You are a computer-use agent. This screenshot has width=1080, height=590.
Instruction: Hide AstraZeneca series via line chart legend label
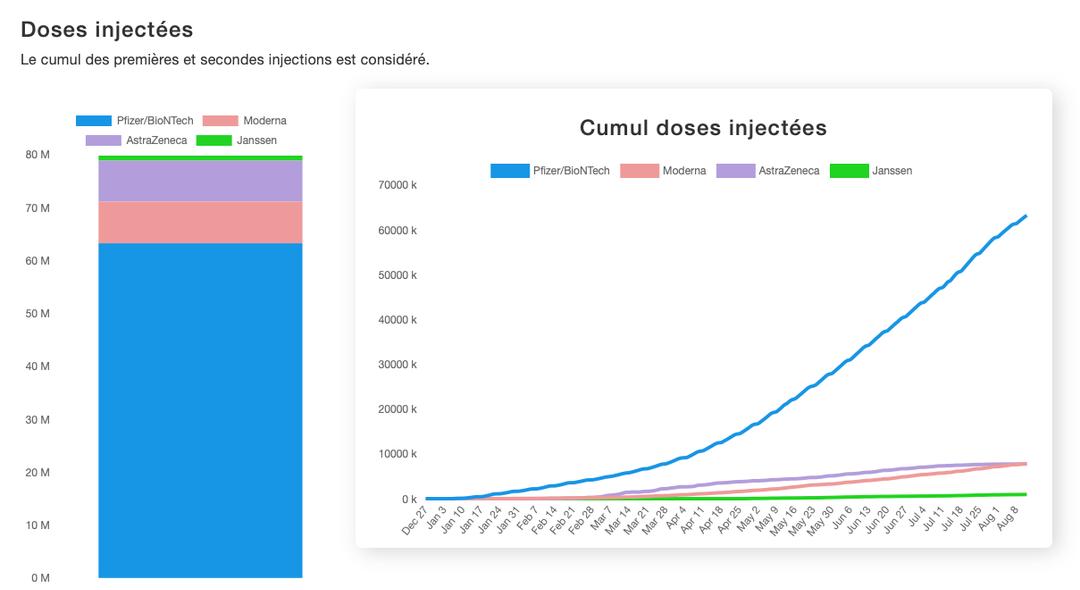pos(788,171)
